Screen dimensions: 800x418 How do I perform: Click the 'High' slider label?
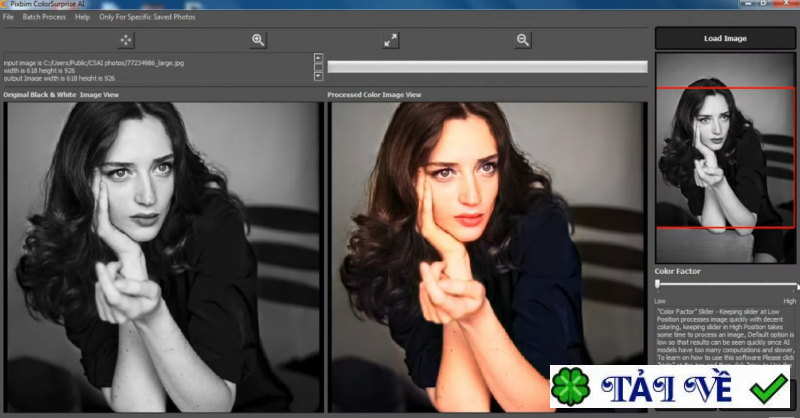click(x=789, y=301)
